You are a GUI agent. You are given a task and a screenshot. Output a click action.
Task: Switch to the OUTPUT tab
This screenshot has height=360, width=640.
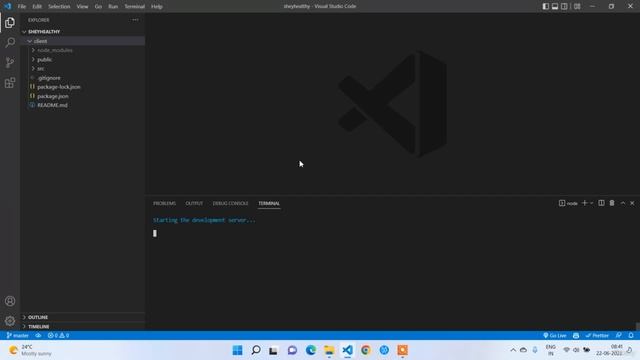pyautogui.click(x=194, y=203)
